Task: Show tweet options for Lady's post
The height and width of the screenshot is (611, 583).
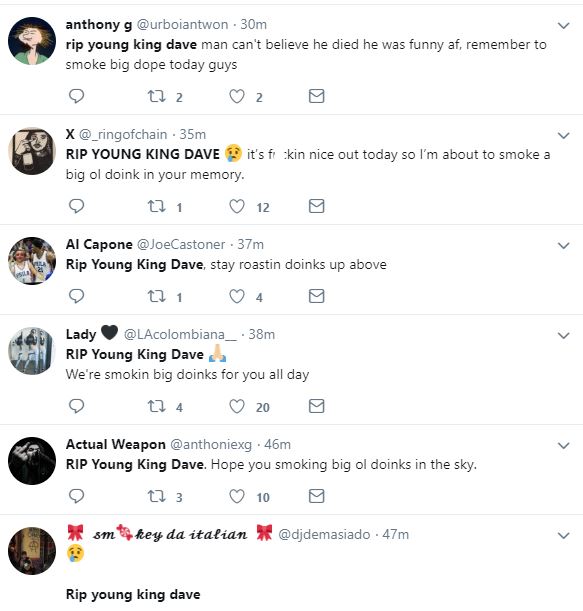Action: pos(564,336)
